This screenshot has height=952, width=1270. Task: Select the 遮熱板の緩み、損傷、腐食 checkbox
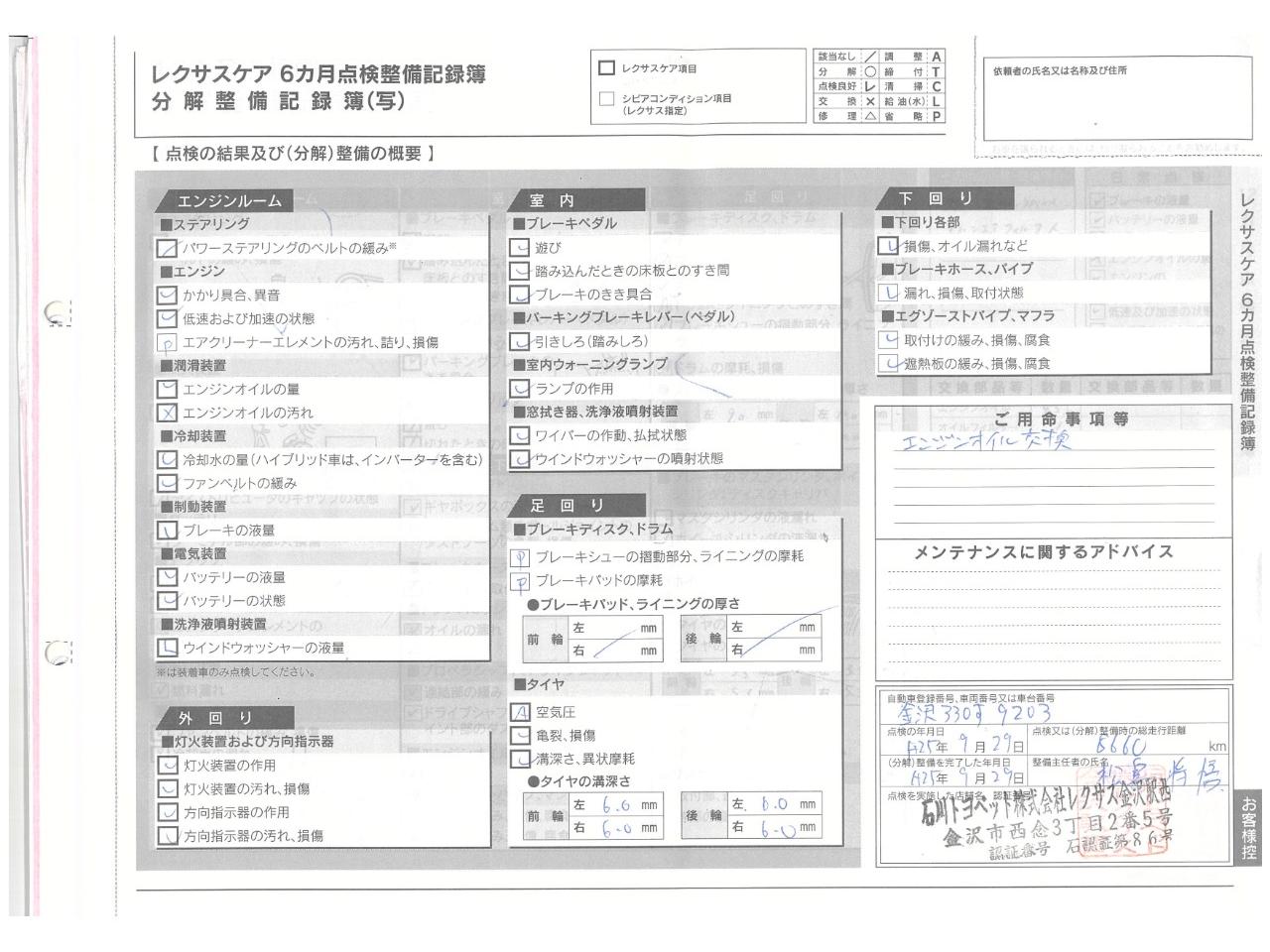[889, 364]
